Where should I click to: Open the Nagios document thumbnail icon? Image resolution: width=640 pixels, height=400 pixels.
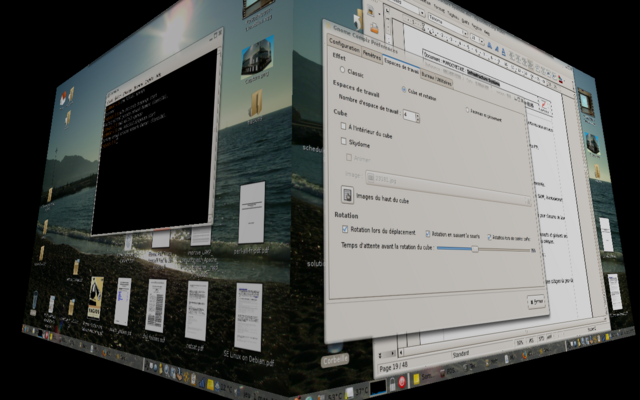click(96, 298)
